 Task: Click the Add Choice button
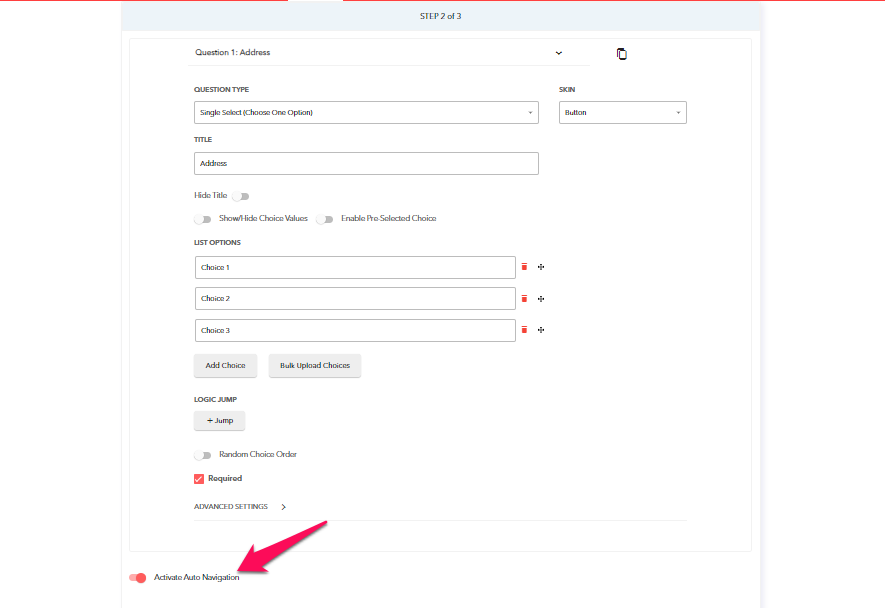pyautogui.click(x=225, y=365)
